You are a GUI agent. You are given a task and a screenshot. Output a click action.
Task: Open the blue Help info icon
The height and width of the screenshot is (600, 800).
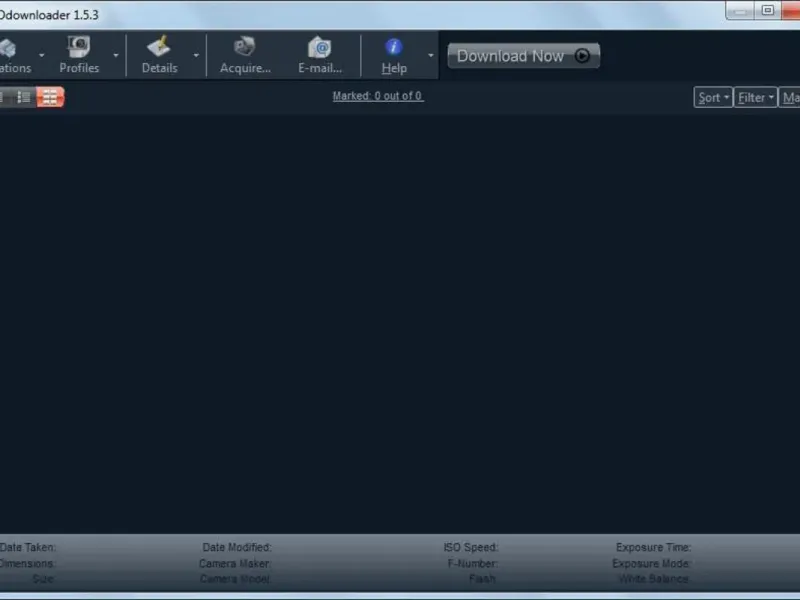pyautogui.click(x=393, y=47)
